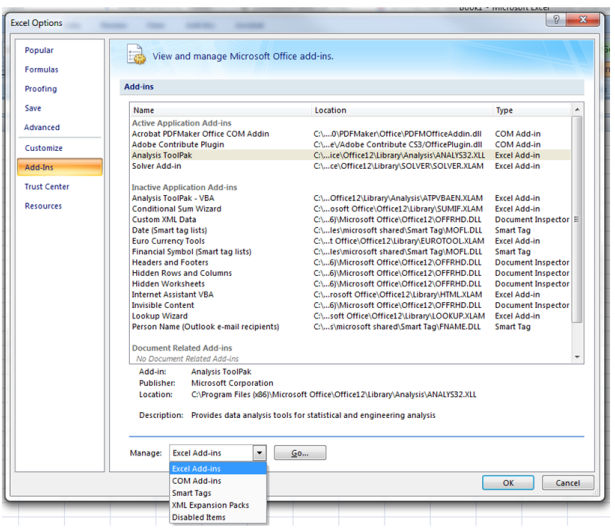
Task: Click the Help question mark icon
Action: (556, 20)
